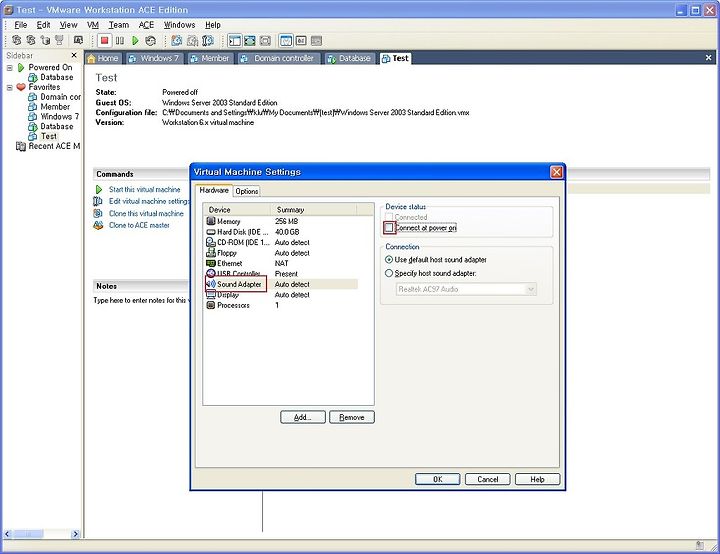720x554 pixels.
Task: Open the Help menu
Action: click(x=213, y=25)
